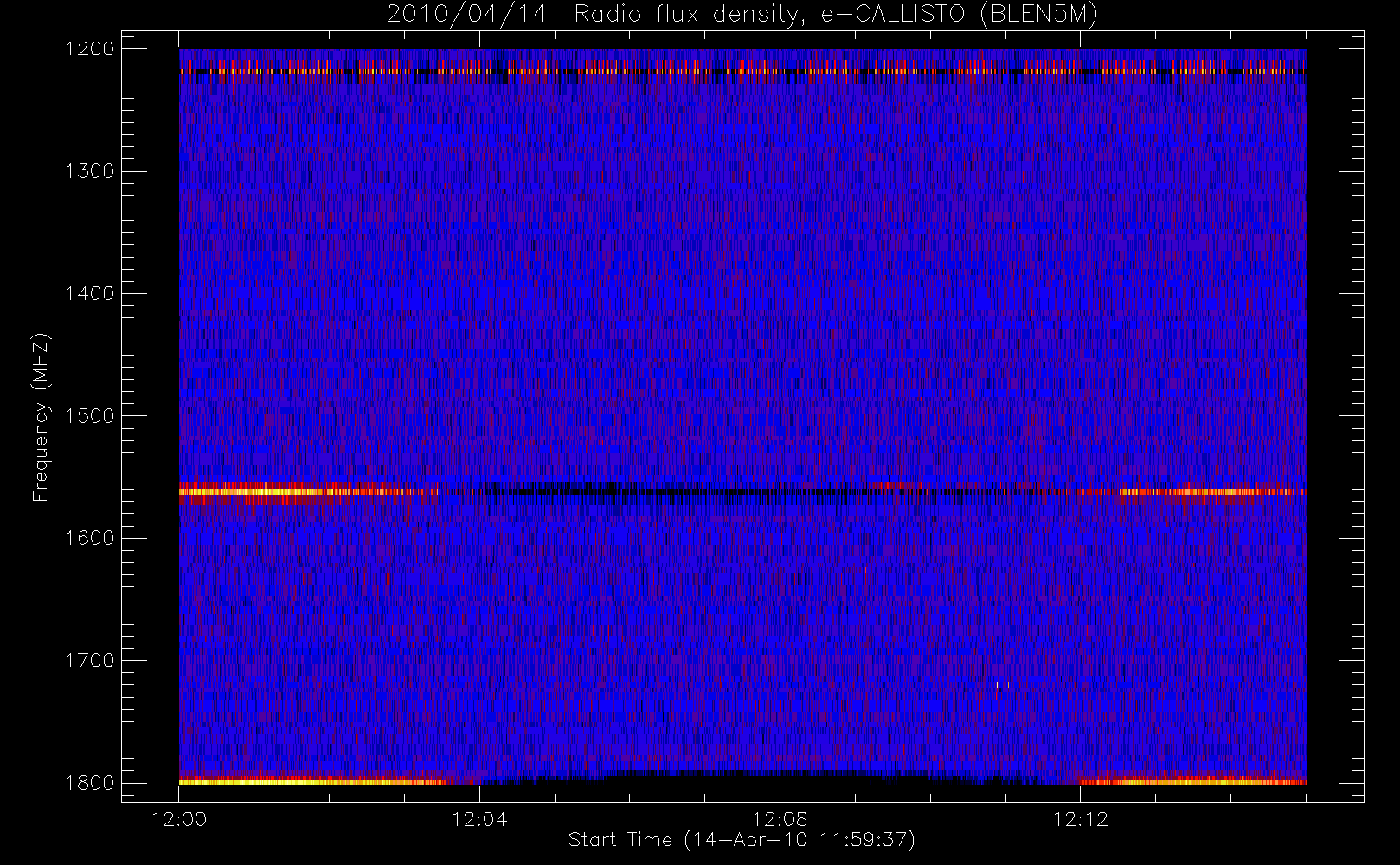Select the 1700 frequency tick label
The image size is (1400, 865).
coord(90,660)
